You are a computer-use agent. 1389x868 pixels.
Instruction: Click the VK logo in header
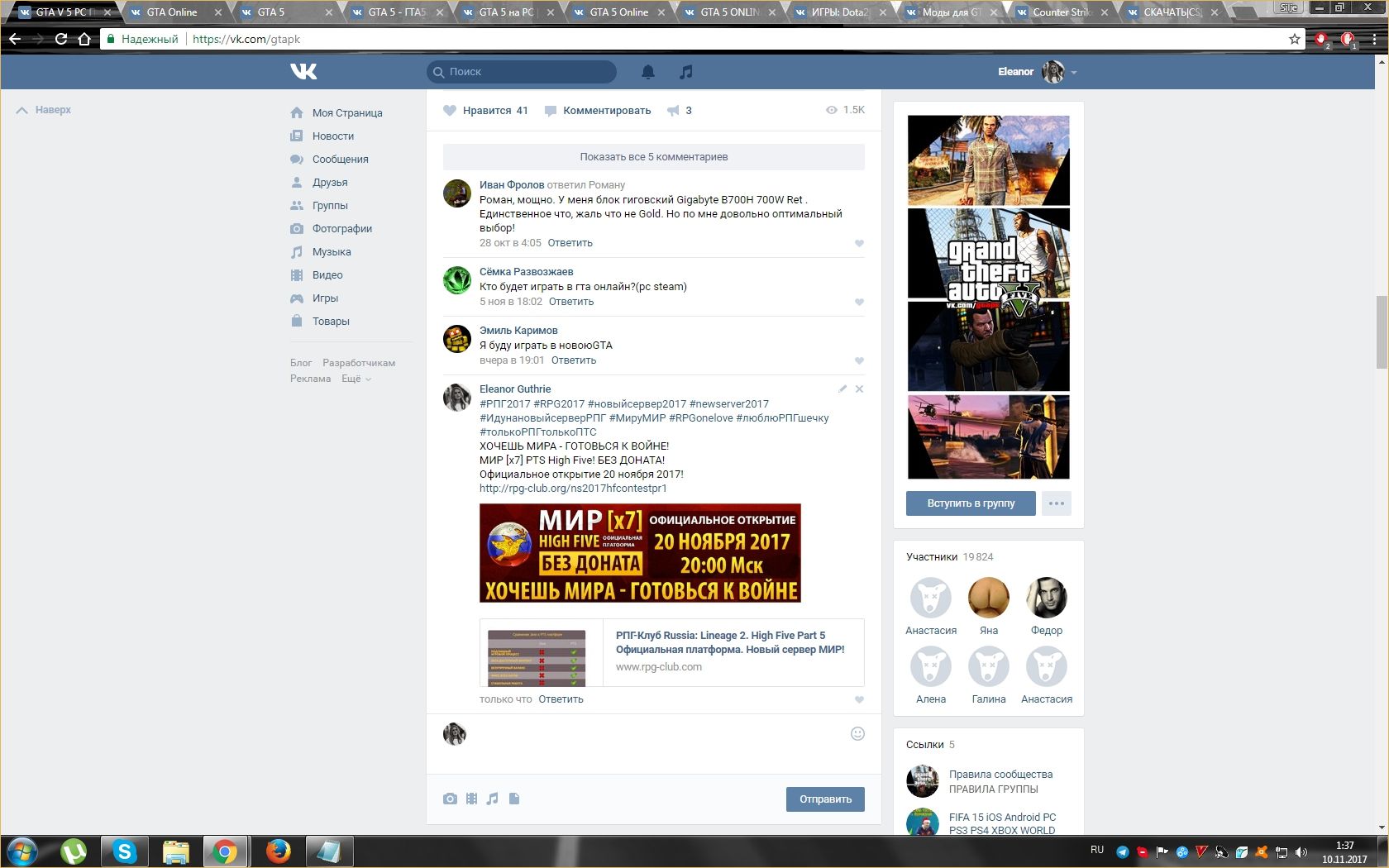(x=303, y=72)
